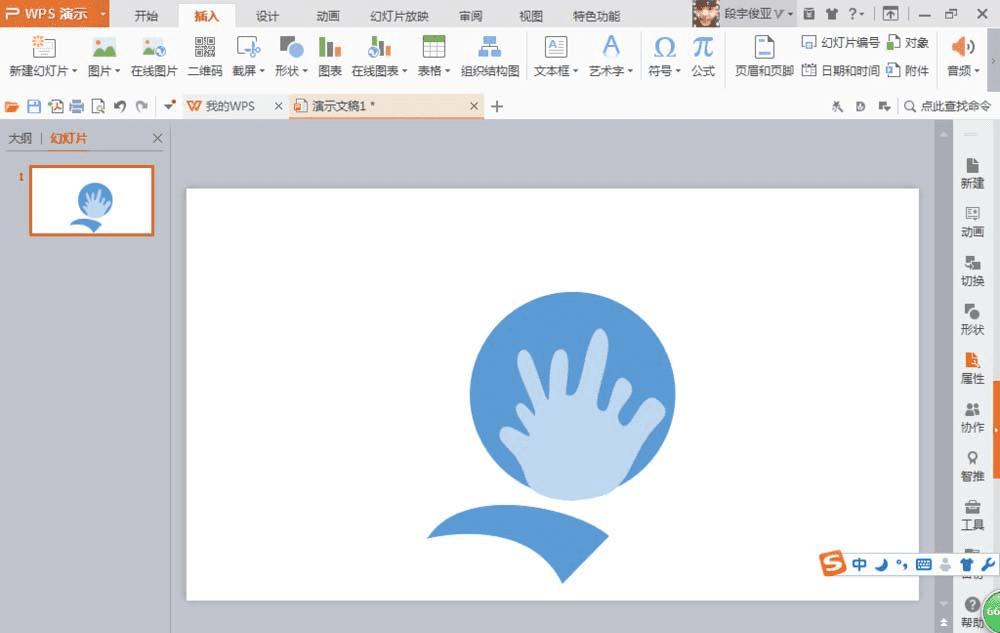Viewport: 1000px width, 633px height.
Task: Expand the 截屏 dropdown arrow
Action: (x=262, y=71)
